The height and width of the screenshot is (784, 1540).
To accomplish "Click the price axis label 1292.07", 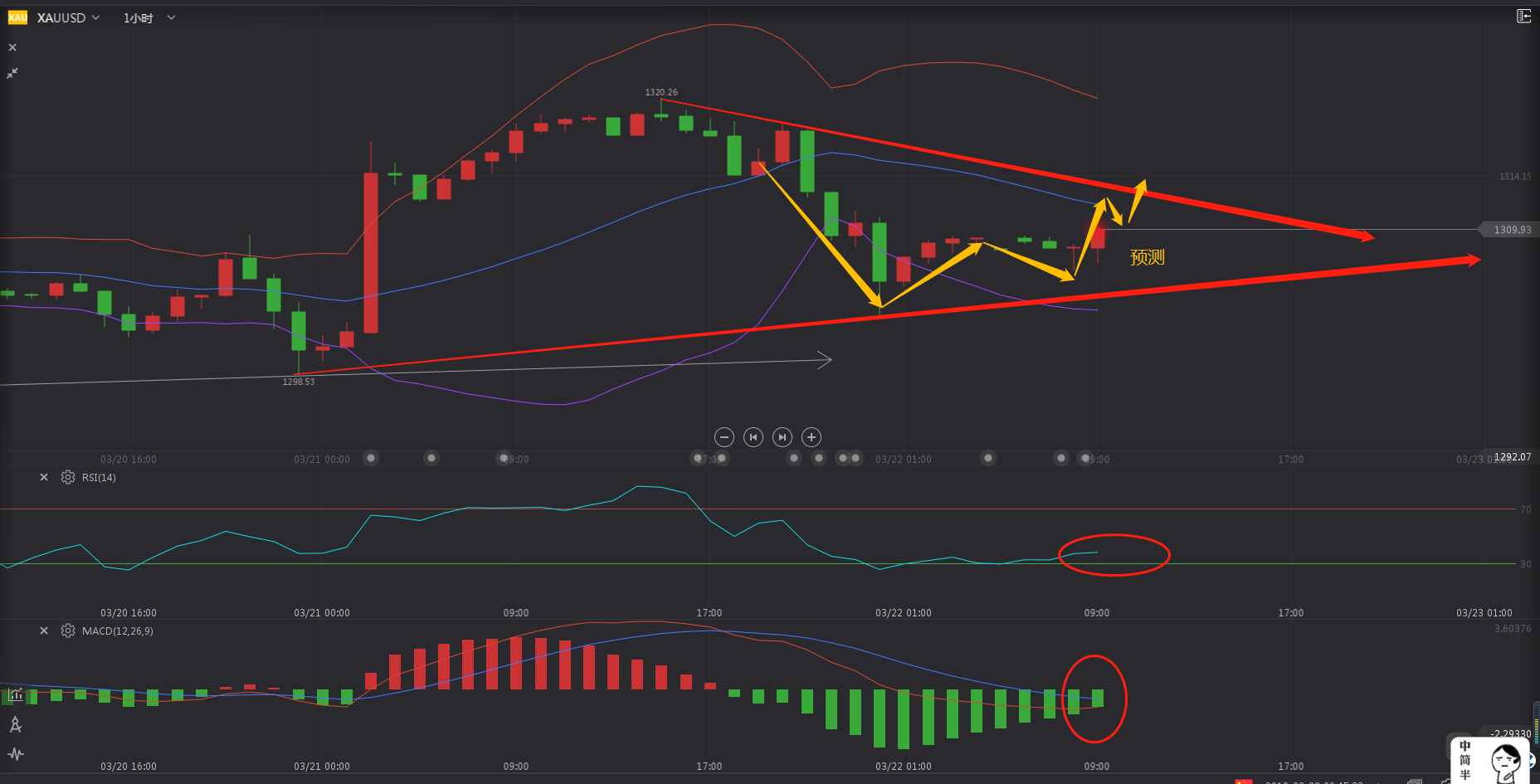I will coord(1513,457).
